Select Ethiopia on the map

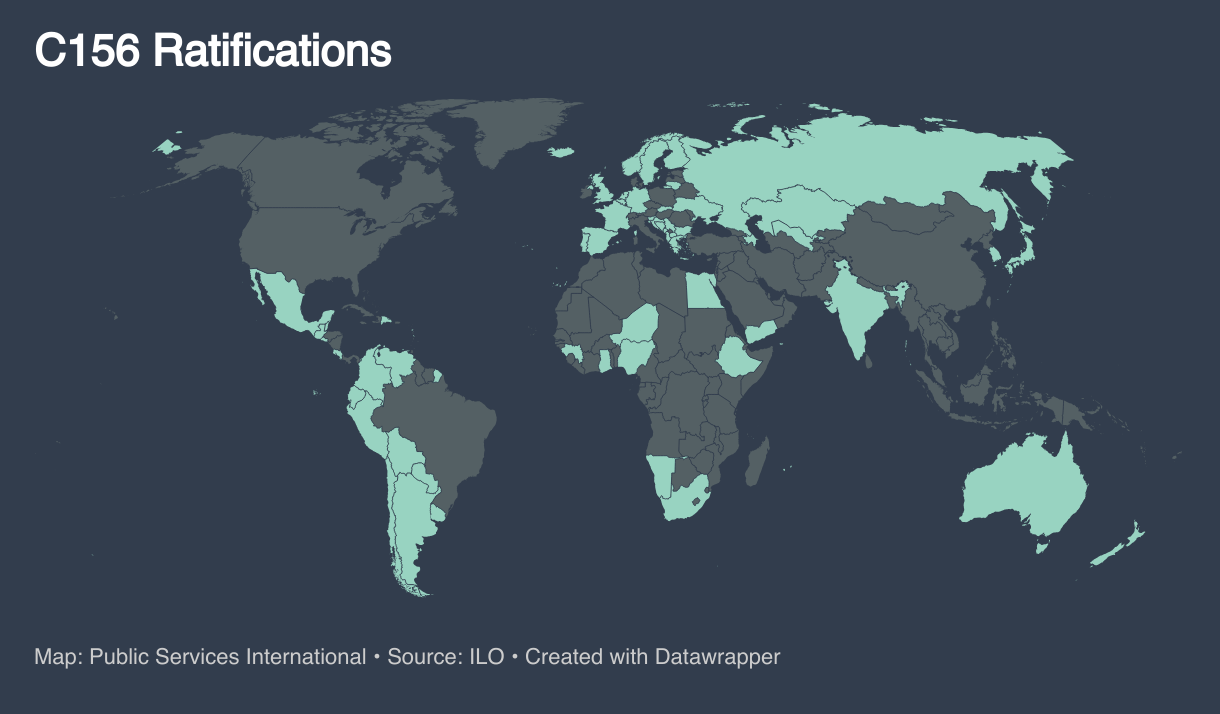(744, 357)
